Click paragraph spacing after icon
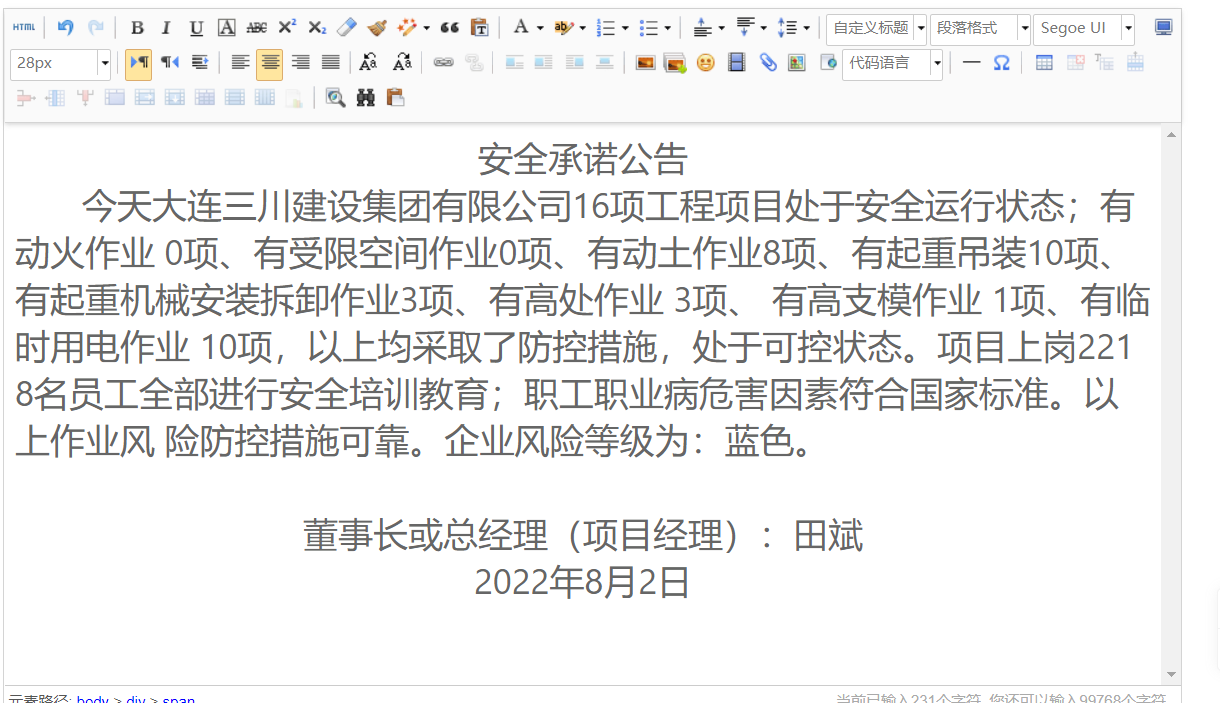The height and width of the screenshot is (703, 1220). (745, 28)
